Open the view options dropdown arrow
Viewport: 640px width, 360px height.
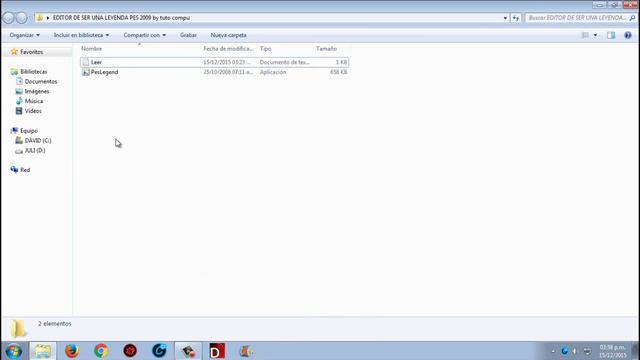tap(595, 35)
